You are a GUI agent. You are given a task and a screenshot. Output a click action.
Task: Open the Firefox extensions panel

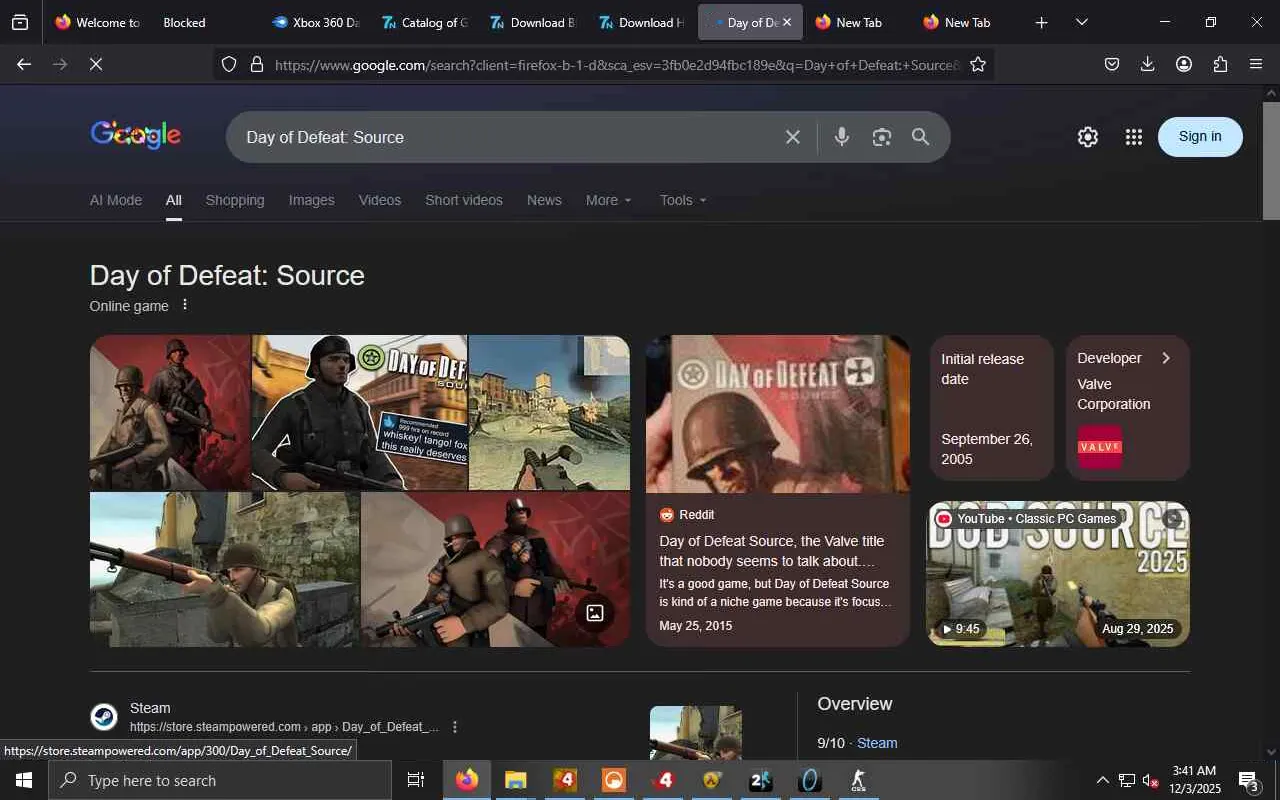click(1220, 64)
